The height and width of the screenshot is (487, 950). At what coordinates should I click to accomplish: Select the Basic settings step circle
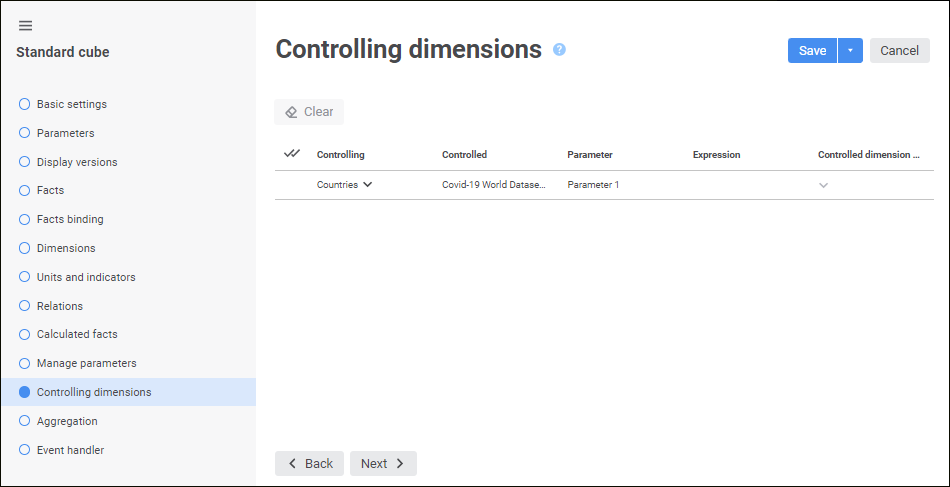coord(24,104)
